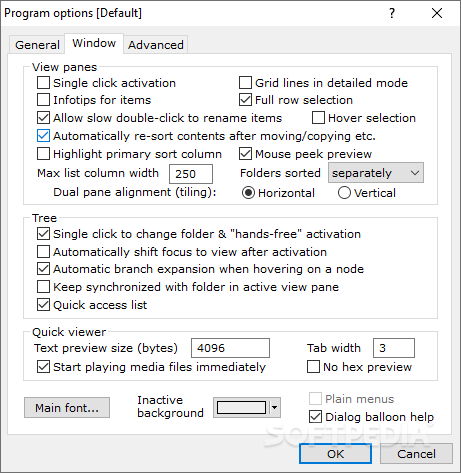Open the Main font dialog

tap(67, 407)
